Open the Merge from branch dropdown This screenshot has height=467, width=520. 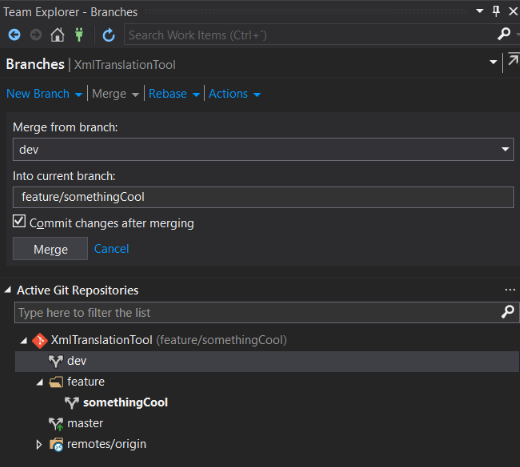point(505,149)
